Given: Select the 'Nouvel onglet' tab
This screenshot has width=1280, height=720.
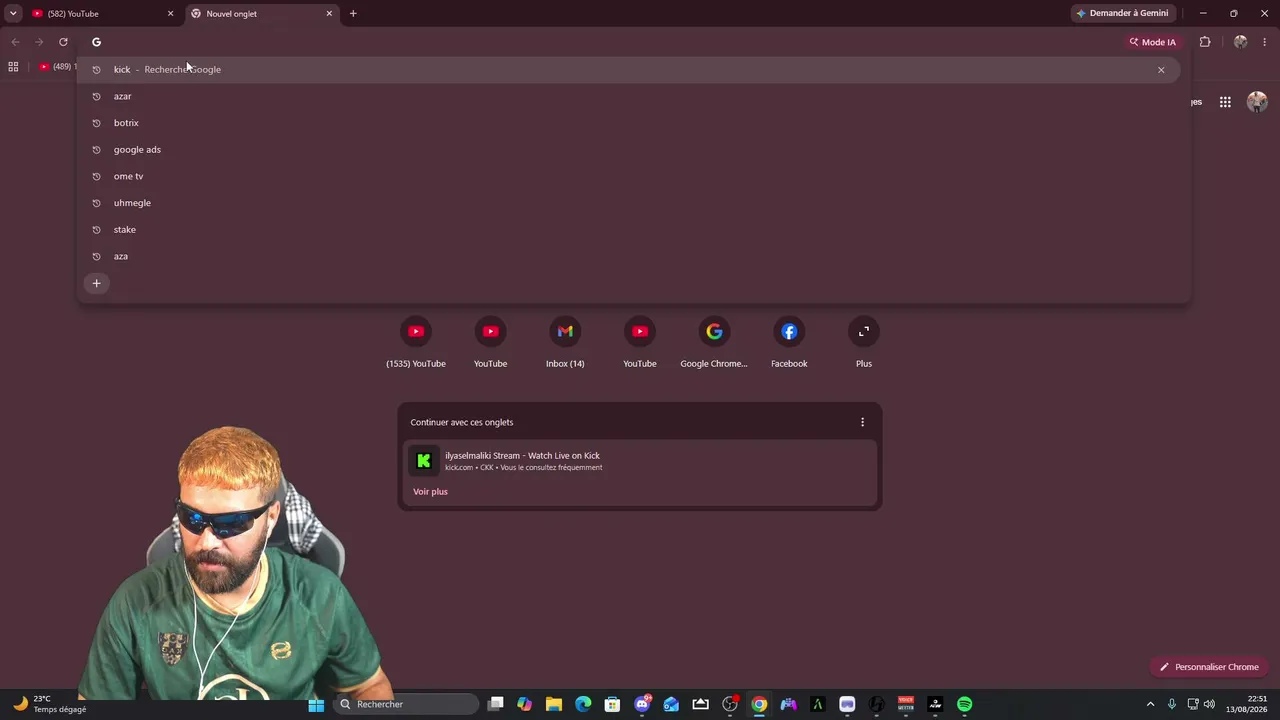Looking at the screenshot, I should [x=260, y=14].
